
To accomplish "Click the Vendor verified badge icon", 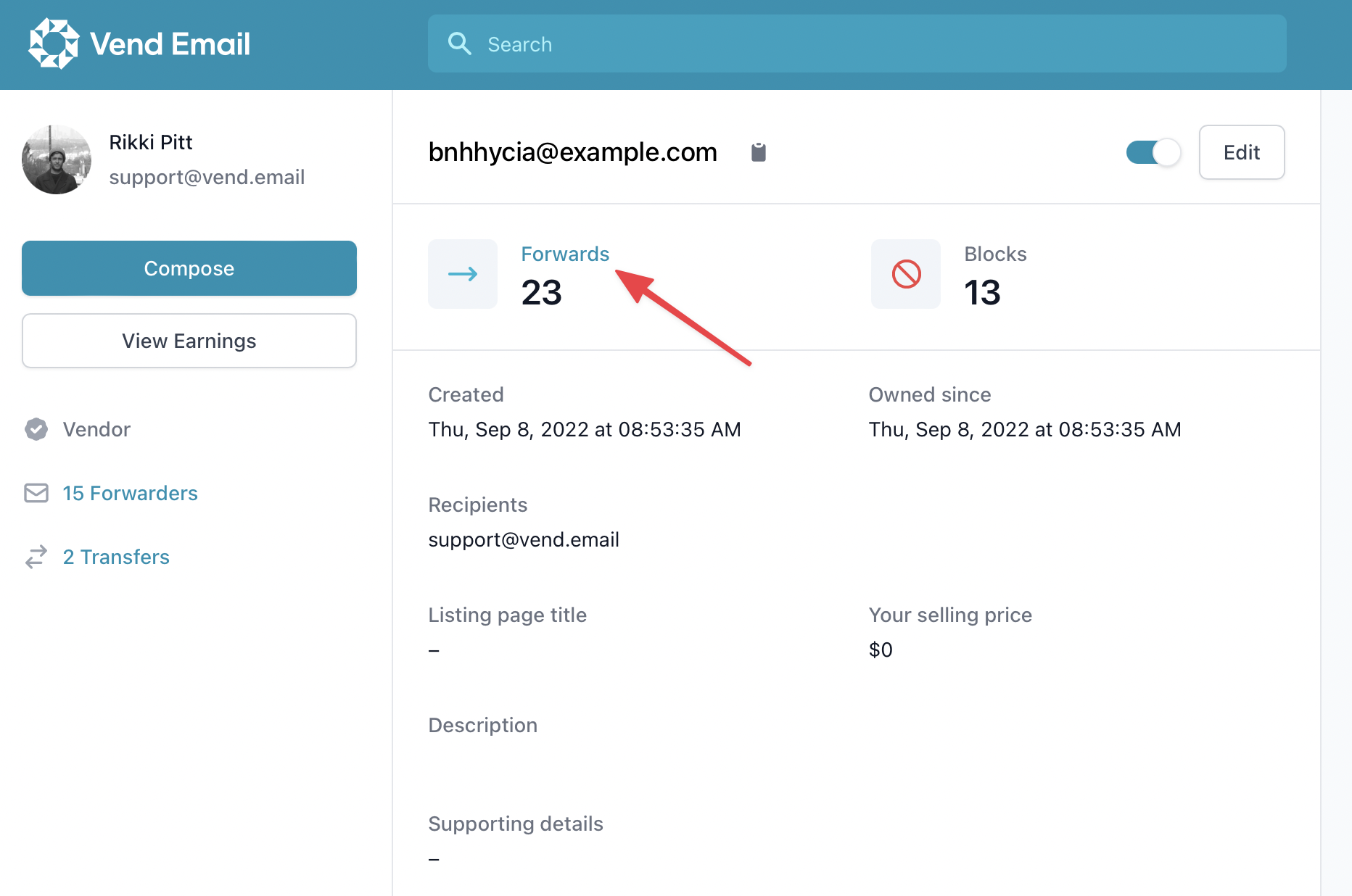I will pos(36,429).
